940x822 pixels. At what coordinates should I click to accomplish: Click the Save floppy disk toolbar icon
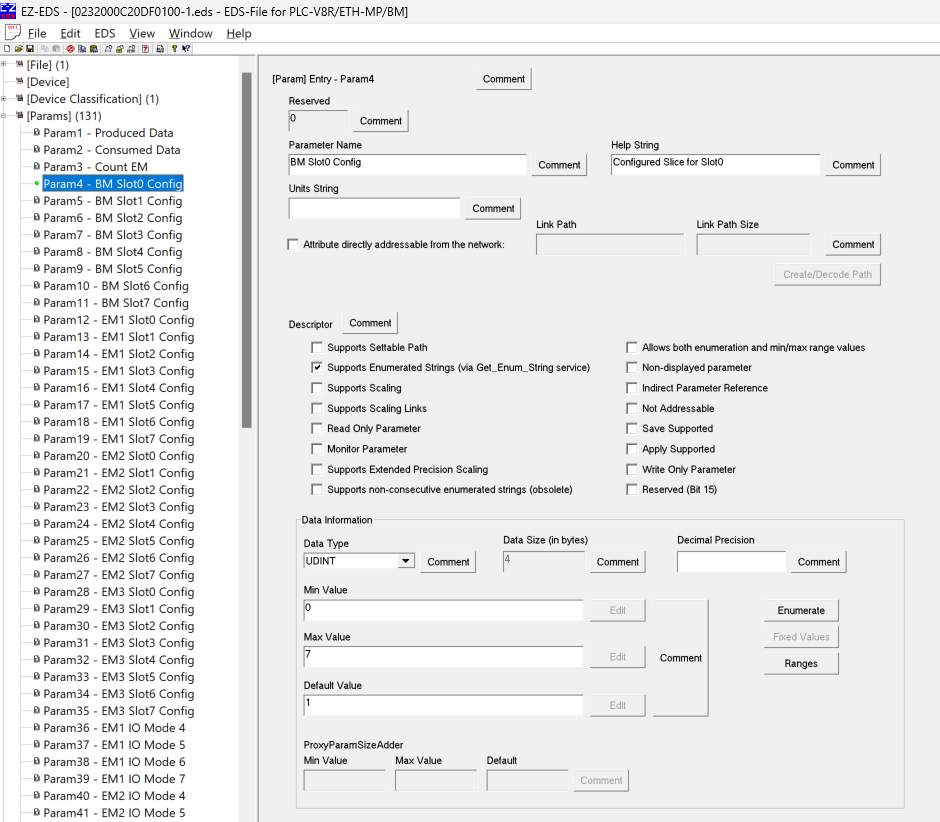point(30,49)
